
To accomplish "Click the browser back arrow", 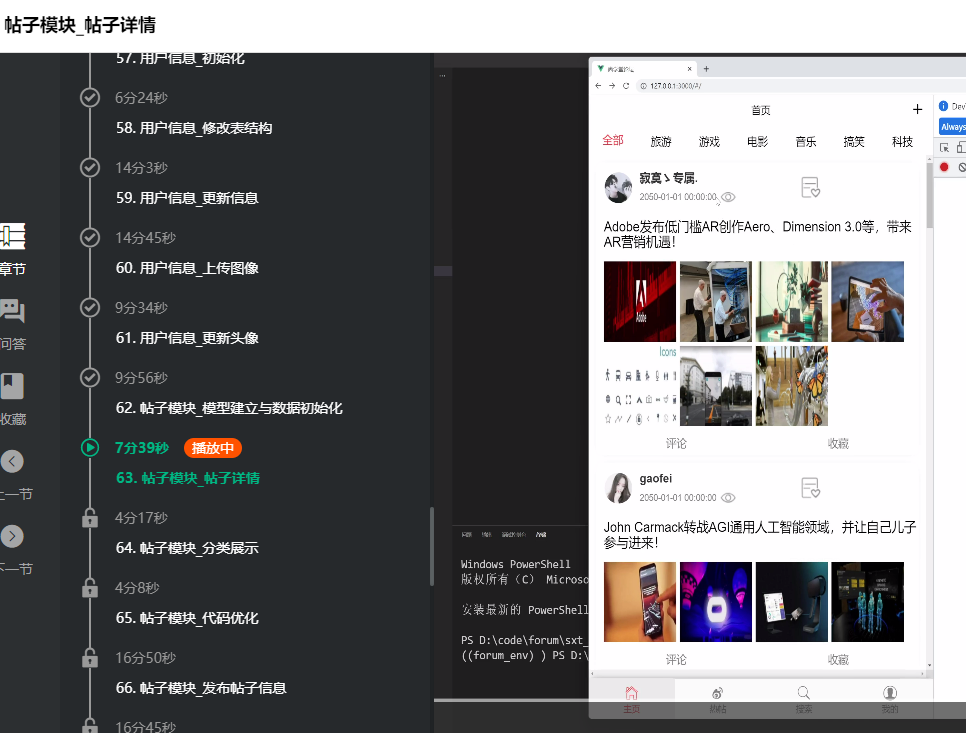I will (598, 86).
